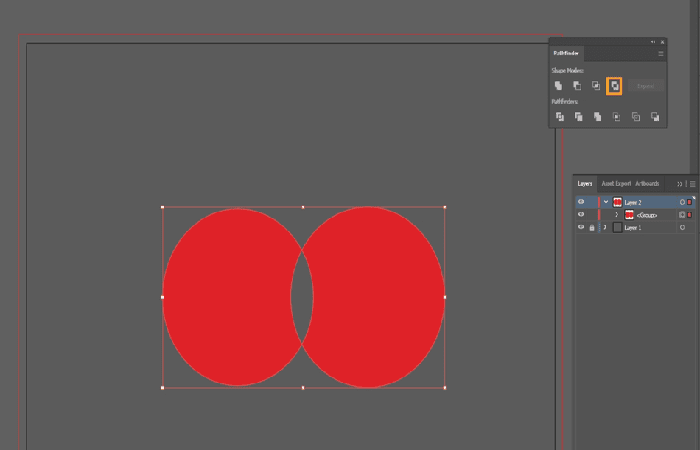
Task: Click the bottom-center bounding box handle
Action: tap(303, 388)
